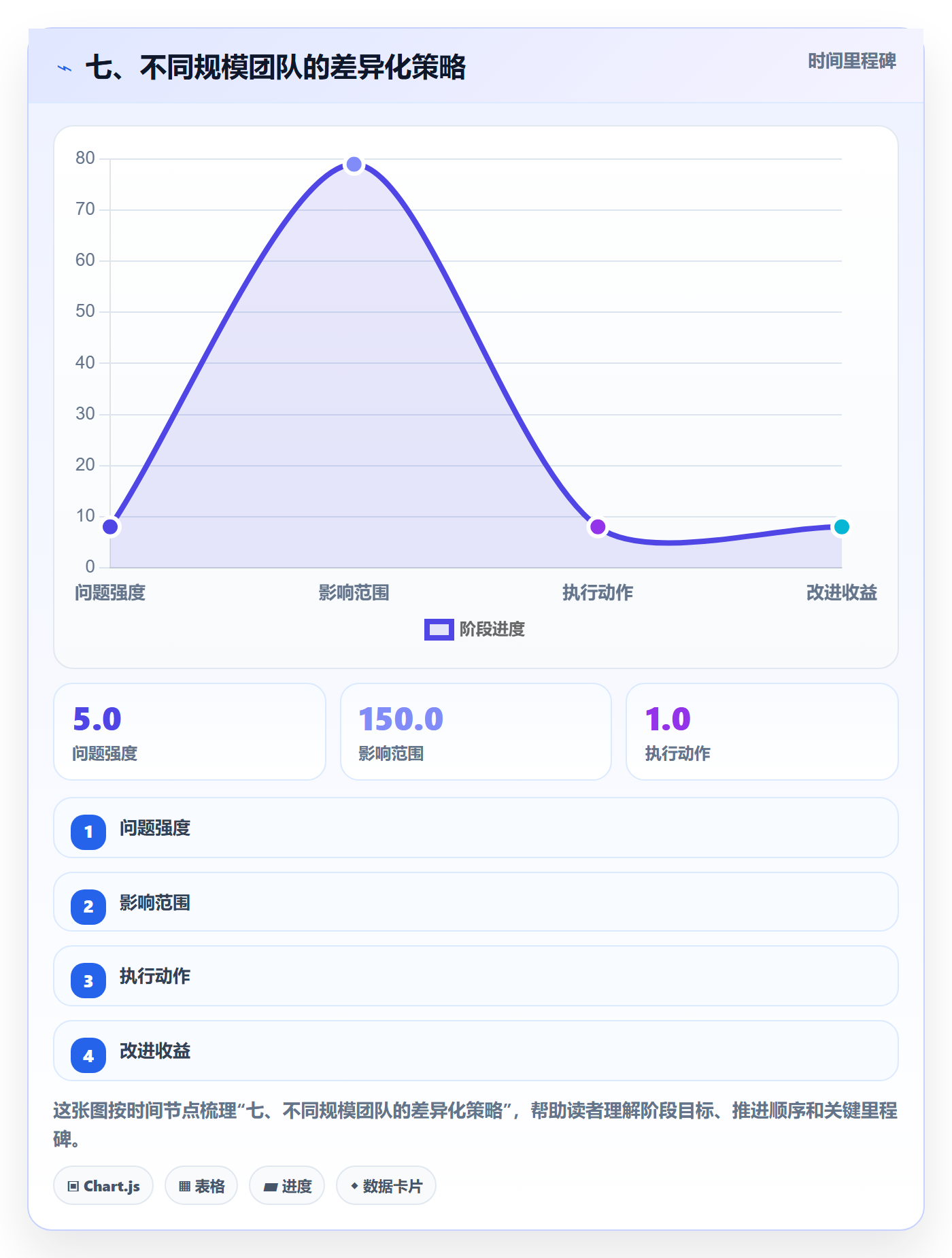
Task: Open the 执行动作 step row
Action: (476, 976)
